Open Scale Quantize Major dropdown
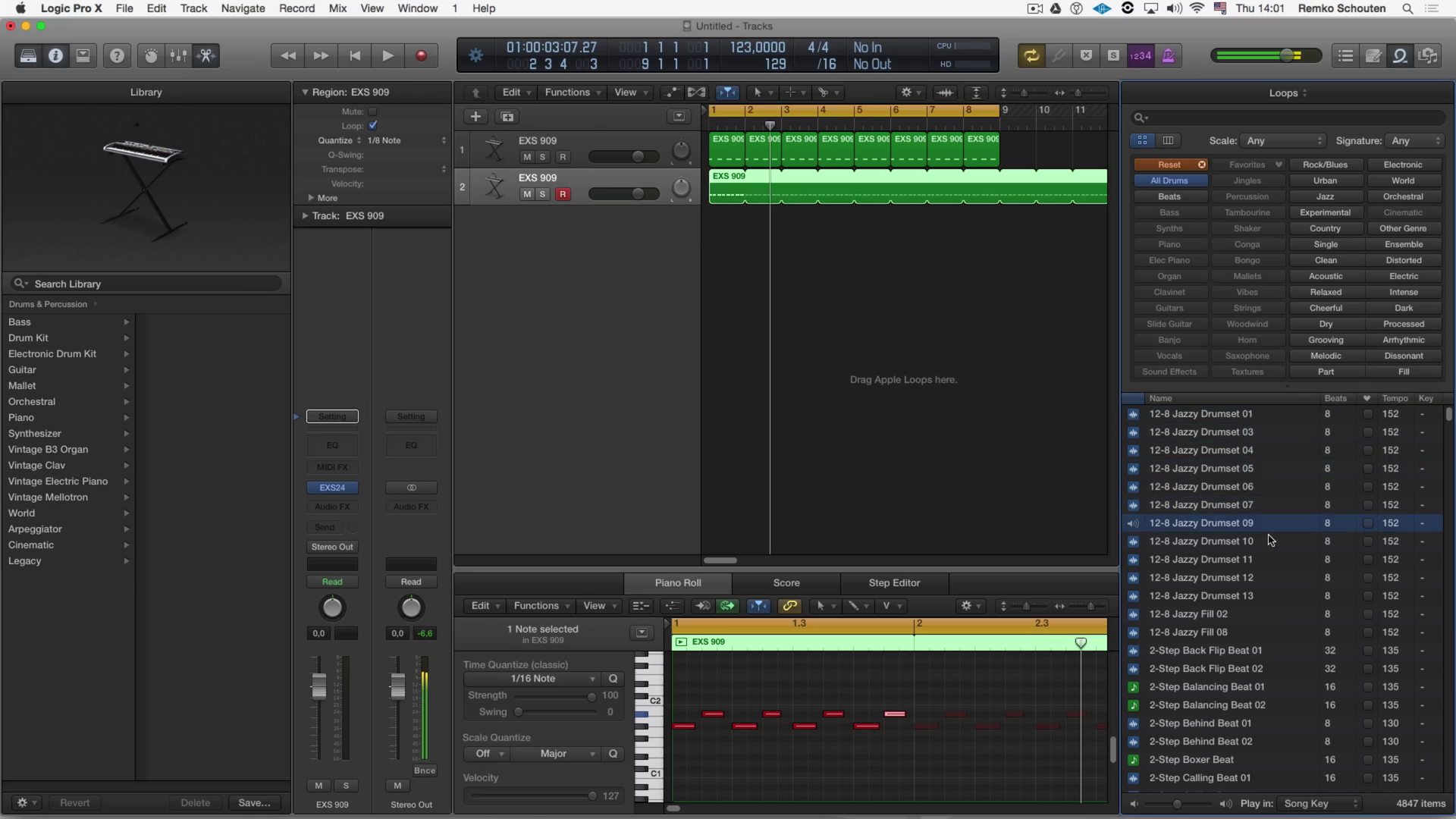Screen dimensions: 1456x819 coord(555,753)
